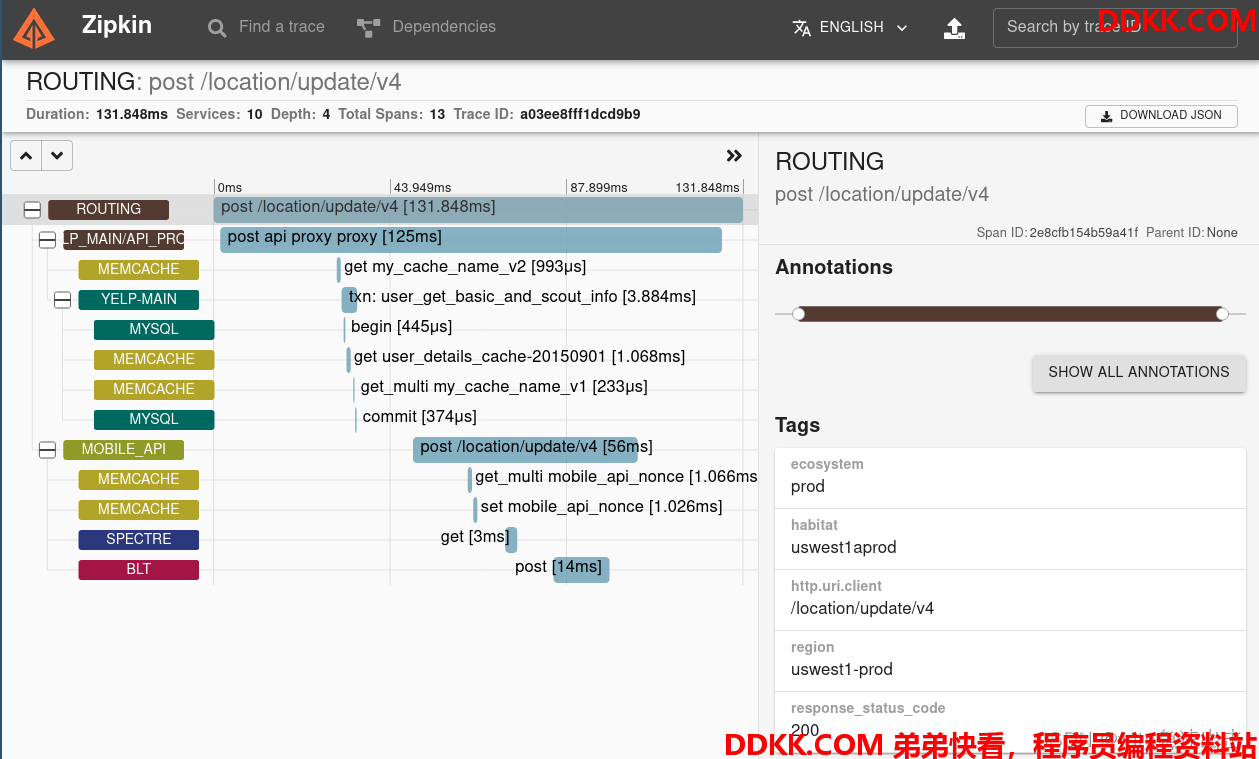Click the DOWNLOAD JSON button
This screenshot has width=1259, height=759.
point(1161,116)
